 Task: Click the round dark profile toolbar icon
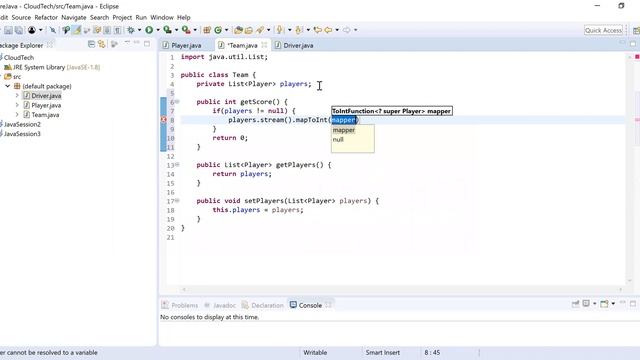pos(32,30)
